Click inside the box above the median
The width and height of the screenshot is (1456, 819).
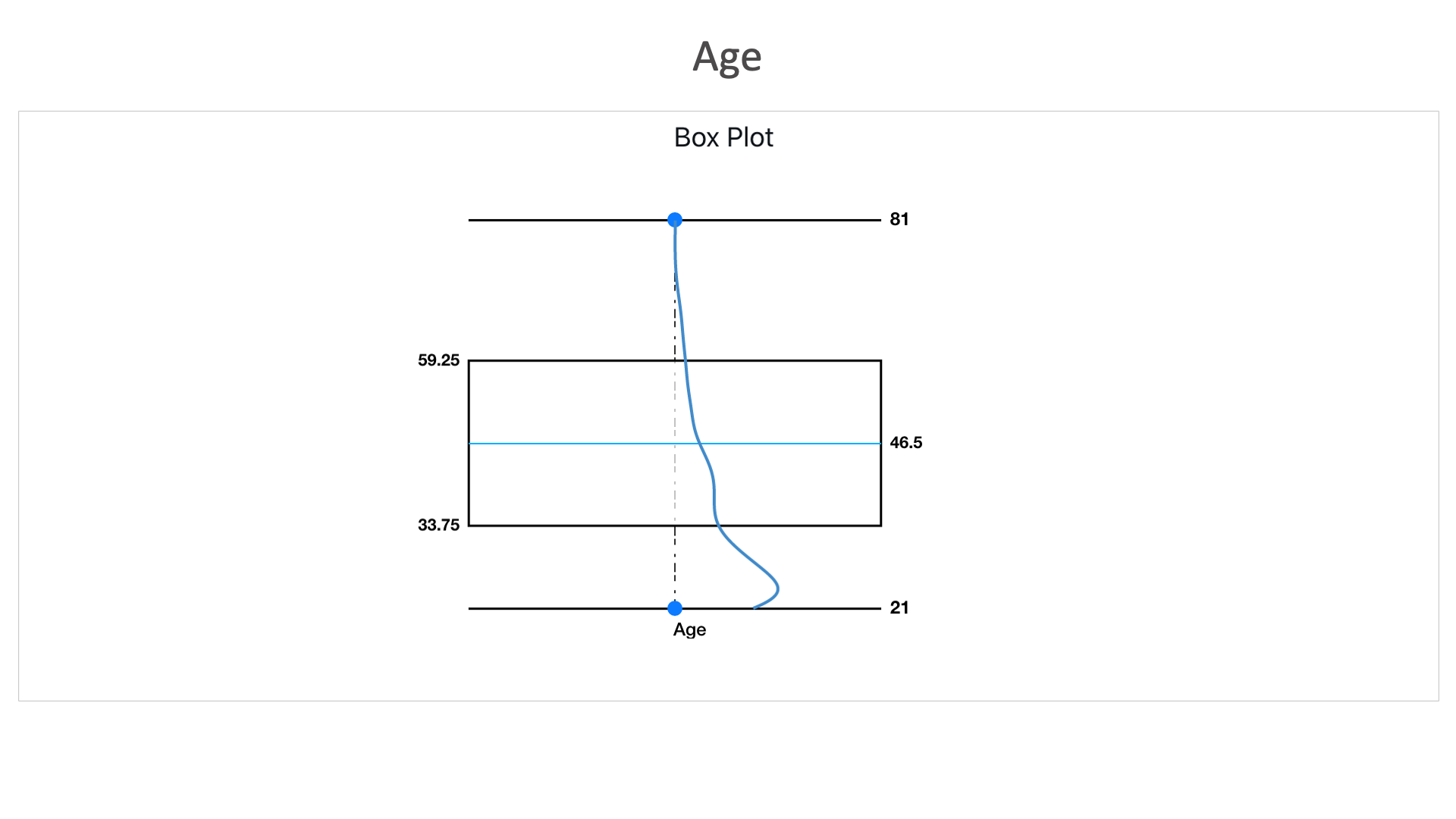tap(576, 402)
